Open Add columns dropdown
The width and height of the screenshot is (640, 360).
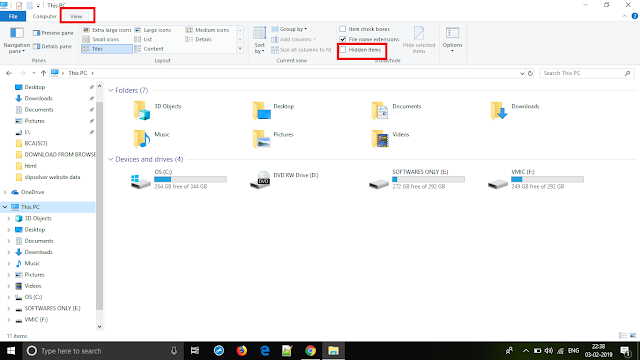pos(293,39)
